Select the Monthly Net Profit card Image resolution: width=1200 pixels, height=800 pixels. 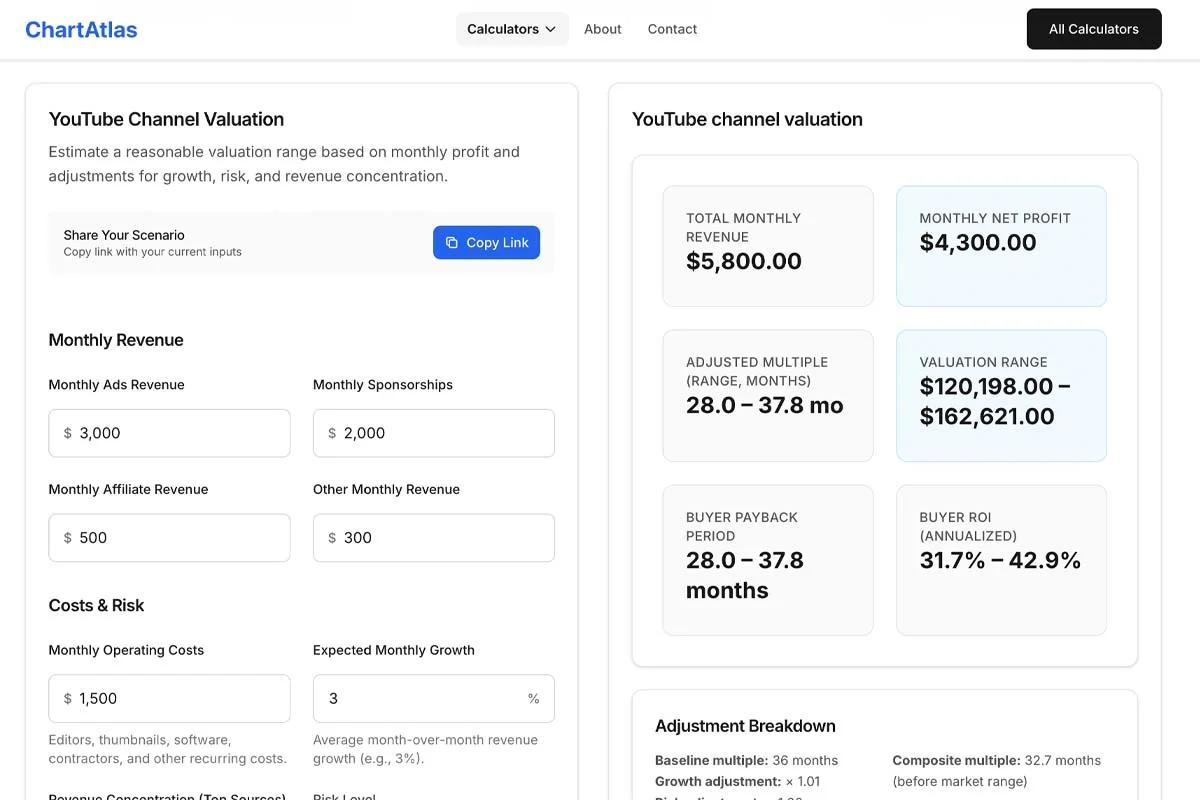coord(1001,246)
